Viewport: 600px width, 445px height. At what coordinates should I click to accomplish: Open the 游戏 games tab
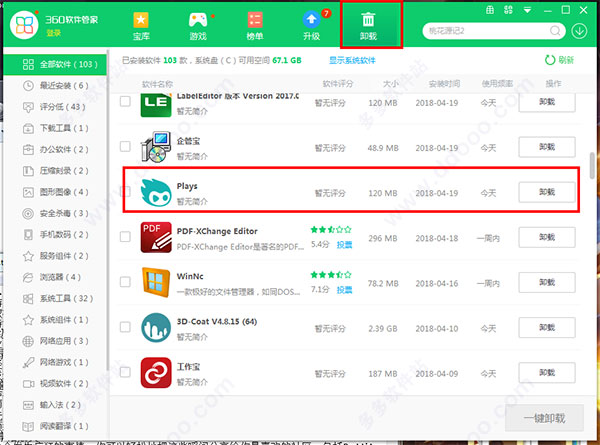coord(198,26)
